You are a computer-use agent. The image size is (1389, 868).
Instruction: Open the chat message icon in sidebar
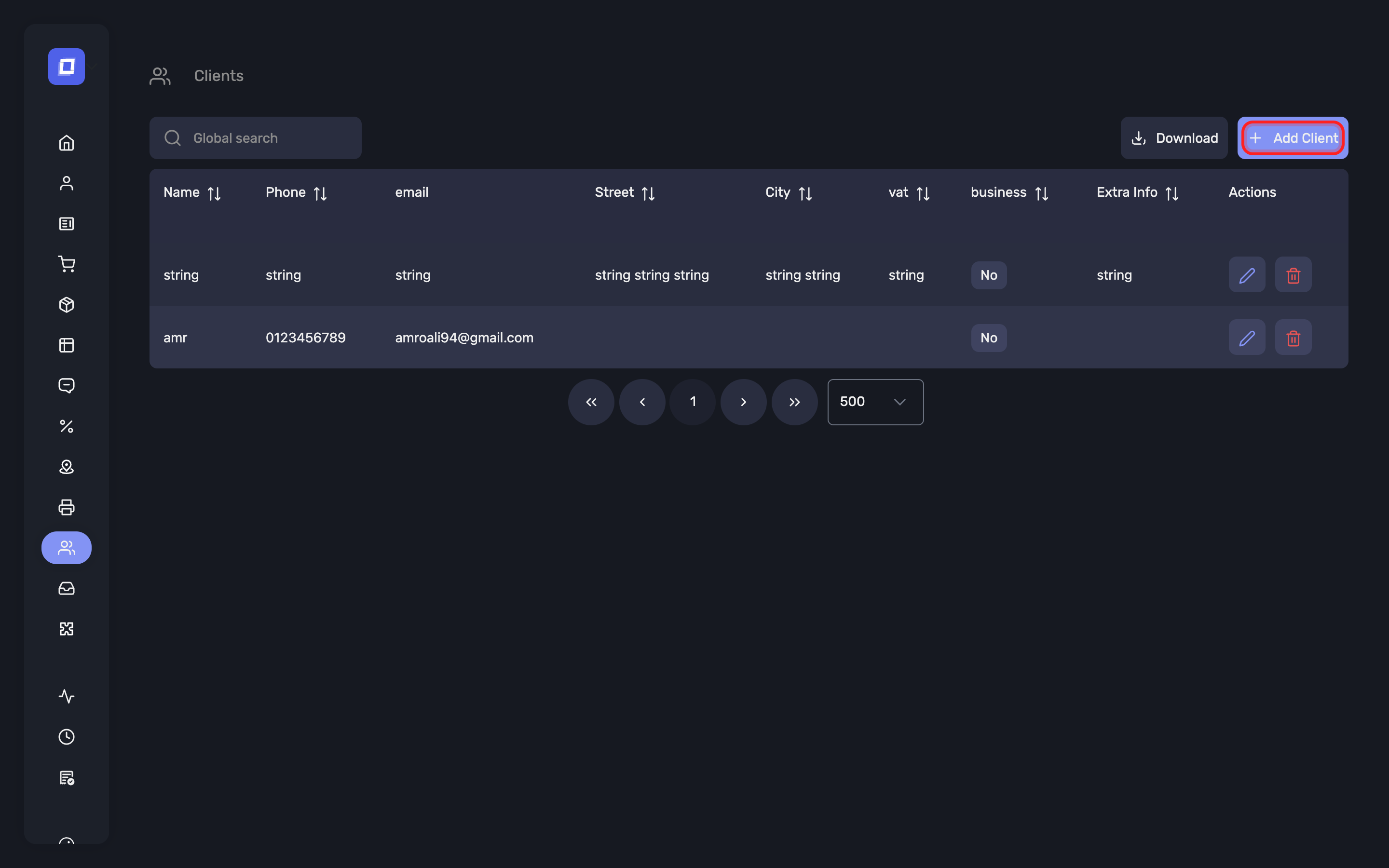tap(67, 386)
